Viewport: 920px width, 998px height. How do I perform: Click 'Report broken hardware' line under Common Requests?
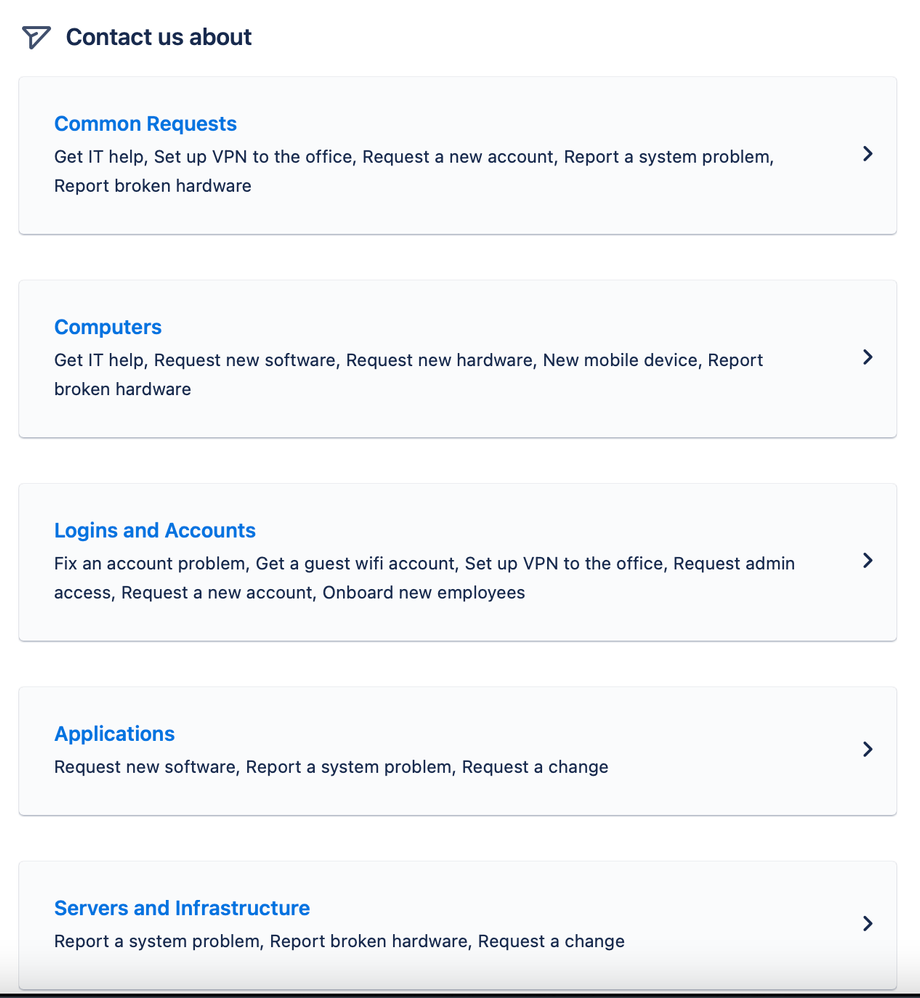[153, 186]
